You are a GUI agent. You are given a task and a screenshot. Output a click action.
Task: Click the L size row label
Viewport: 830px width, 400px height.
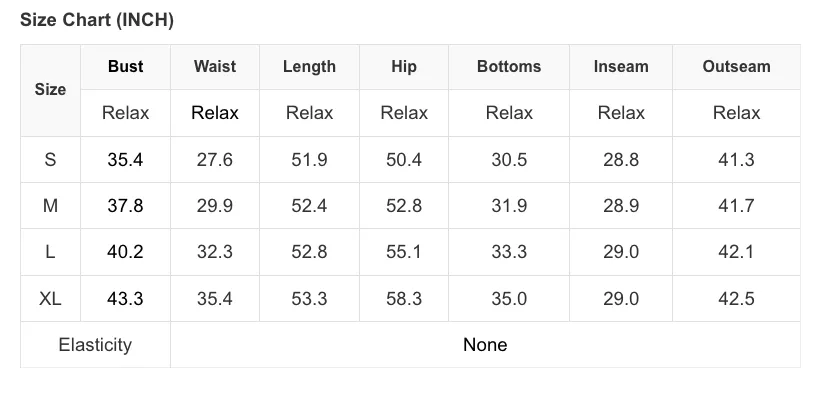point(50,252)
